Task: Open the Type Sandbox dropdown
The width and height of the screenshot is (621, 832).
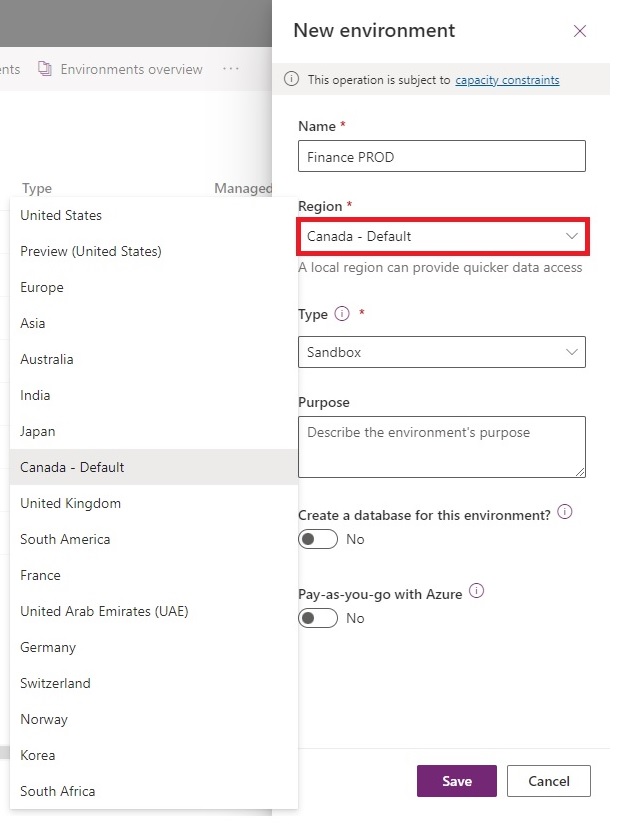Action: tap(442, 352)
